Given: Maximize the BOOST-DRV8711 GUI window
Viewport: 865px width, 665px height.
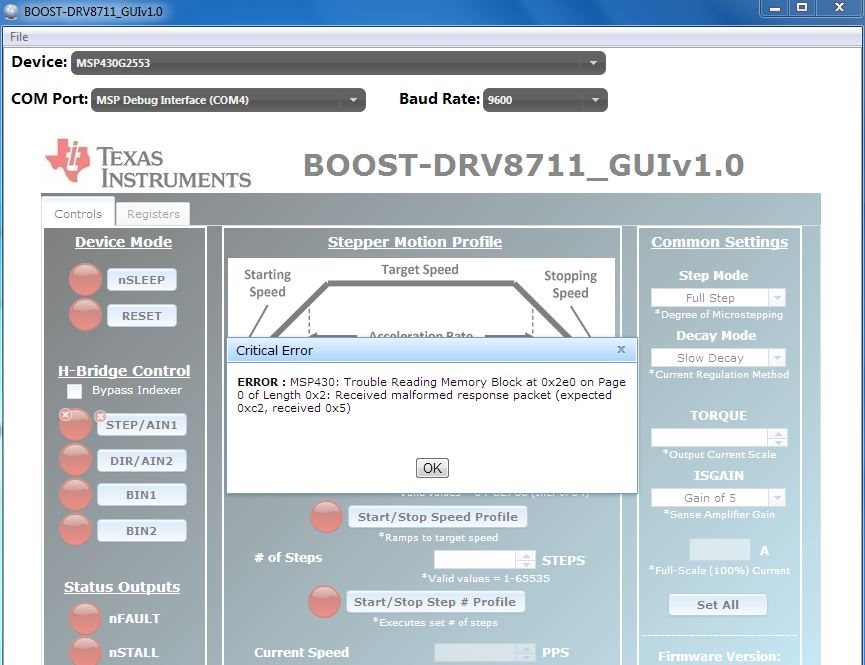Looking at the screenshot, I should tap(802, 9).
